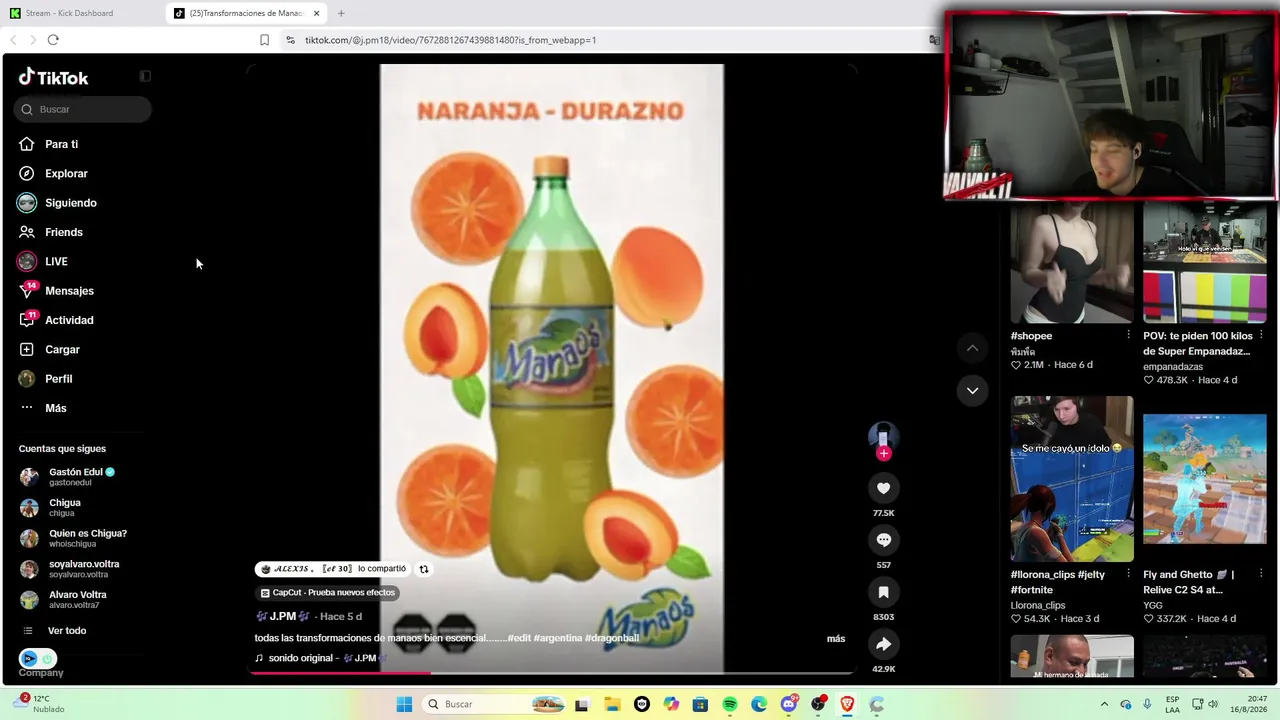
Task: Seek on the video progress bar
Action: pos(552,672)
